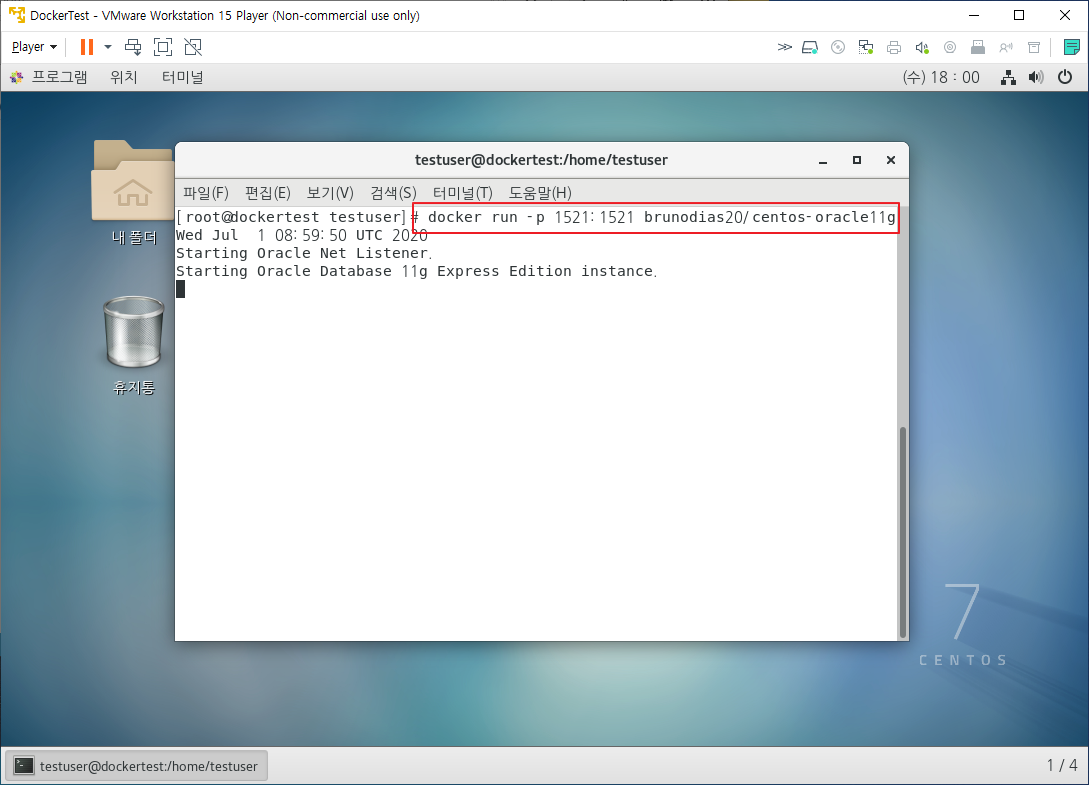Image resolution: width=1089 pixels, height=785 pixels.
Task: Click the [root@dockertest testuser] prompt
Action: tap(290, 217)
